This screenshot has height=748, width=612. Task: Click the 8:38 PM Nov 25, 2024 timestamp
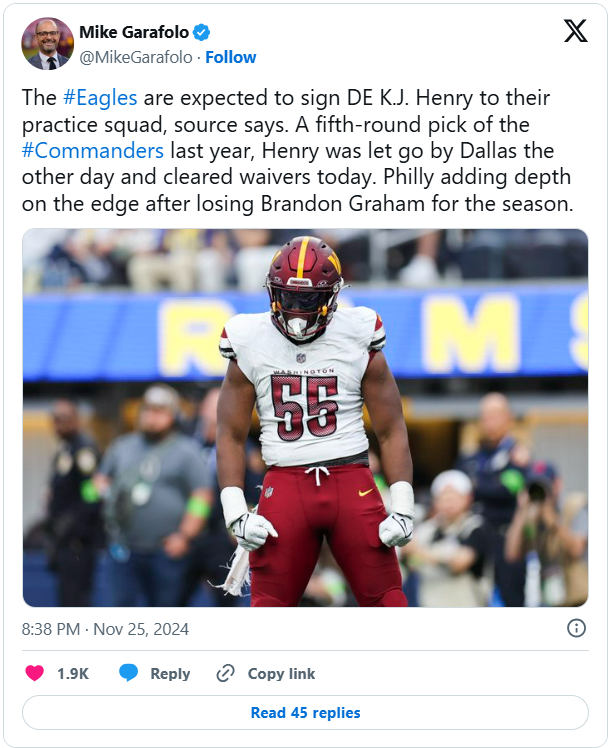click(105, 629)
